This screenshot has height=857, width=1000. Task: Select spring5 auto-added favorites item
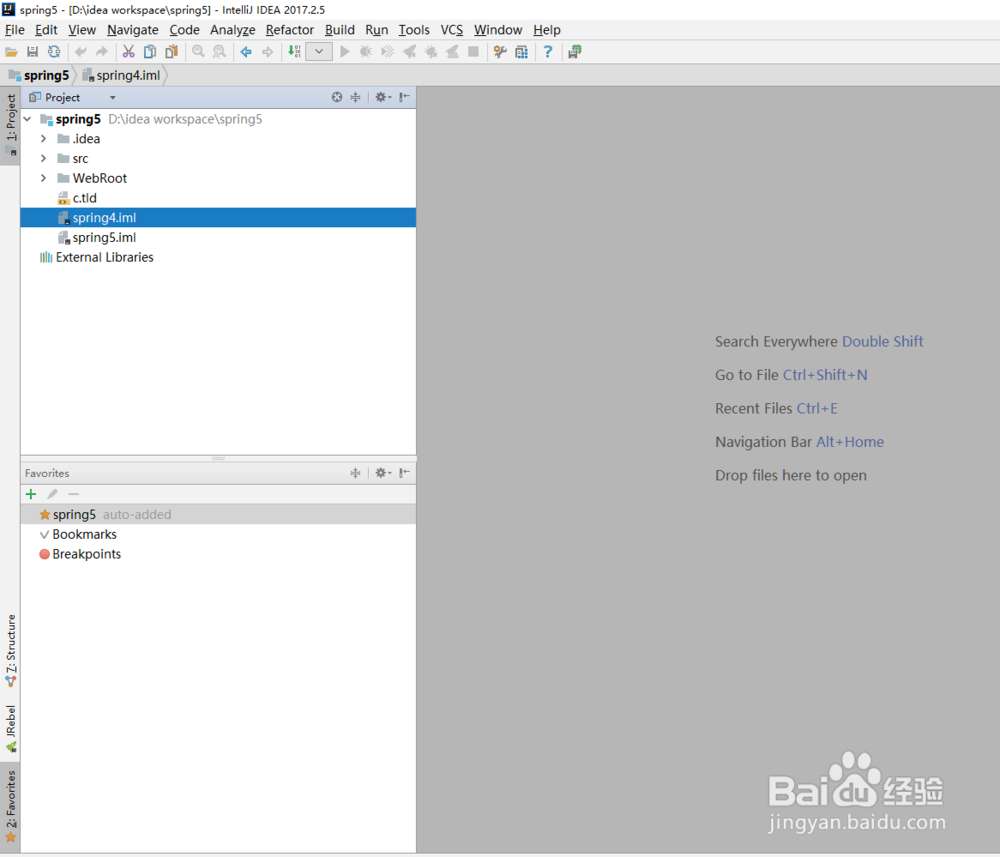coord(218,515)
